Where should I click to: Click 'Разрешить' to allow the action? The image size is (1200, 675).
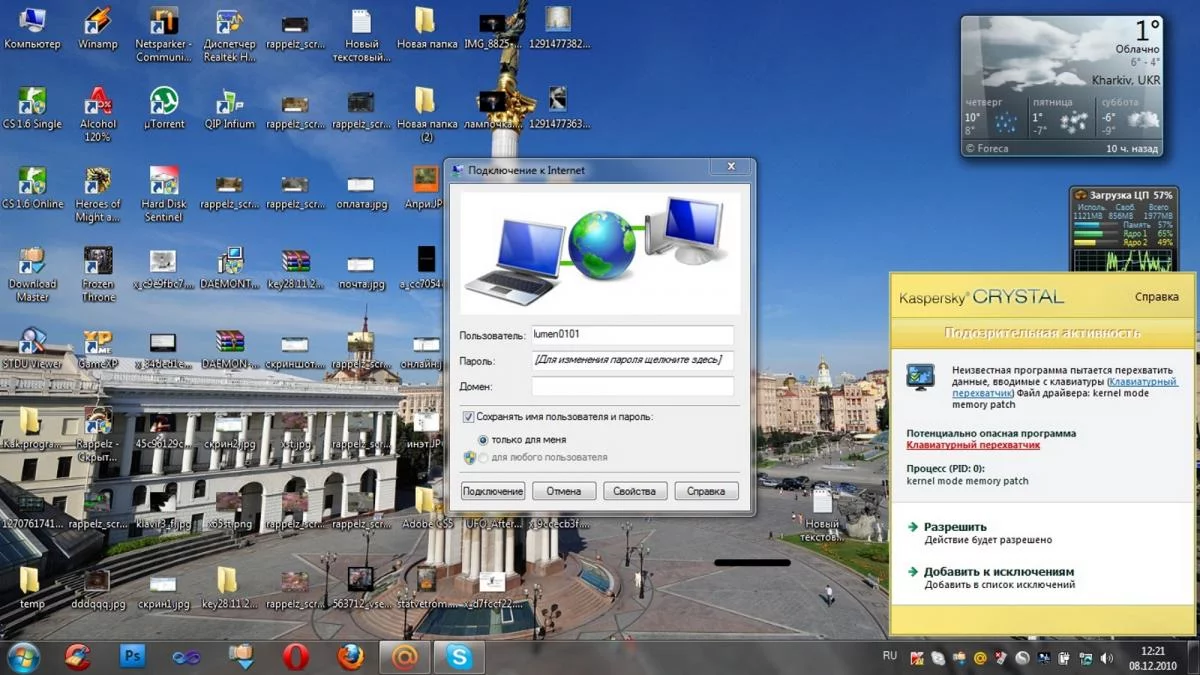tap(954, 527)
